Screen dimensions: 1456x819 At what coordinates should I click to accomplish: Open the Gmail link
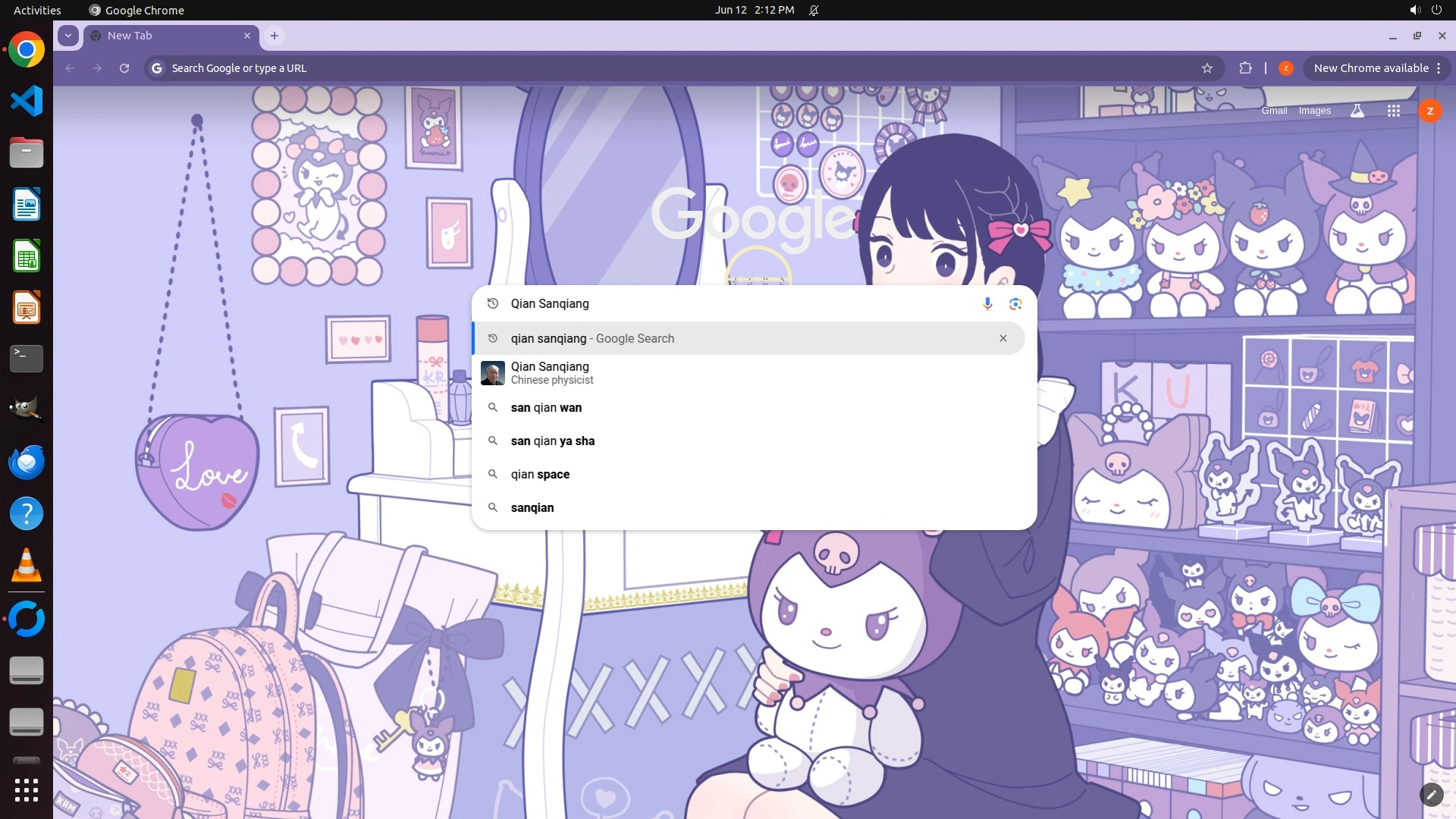1274,111
